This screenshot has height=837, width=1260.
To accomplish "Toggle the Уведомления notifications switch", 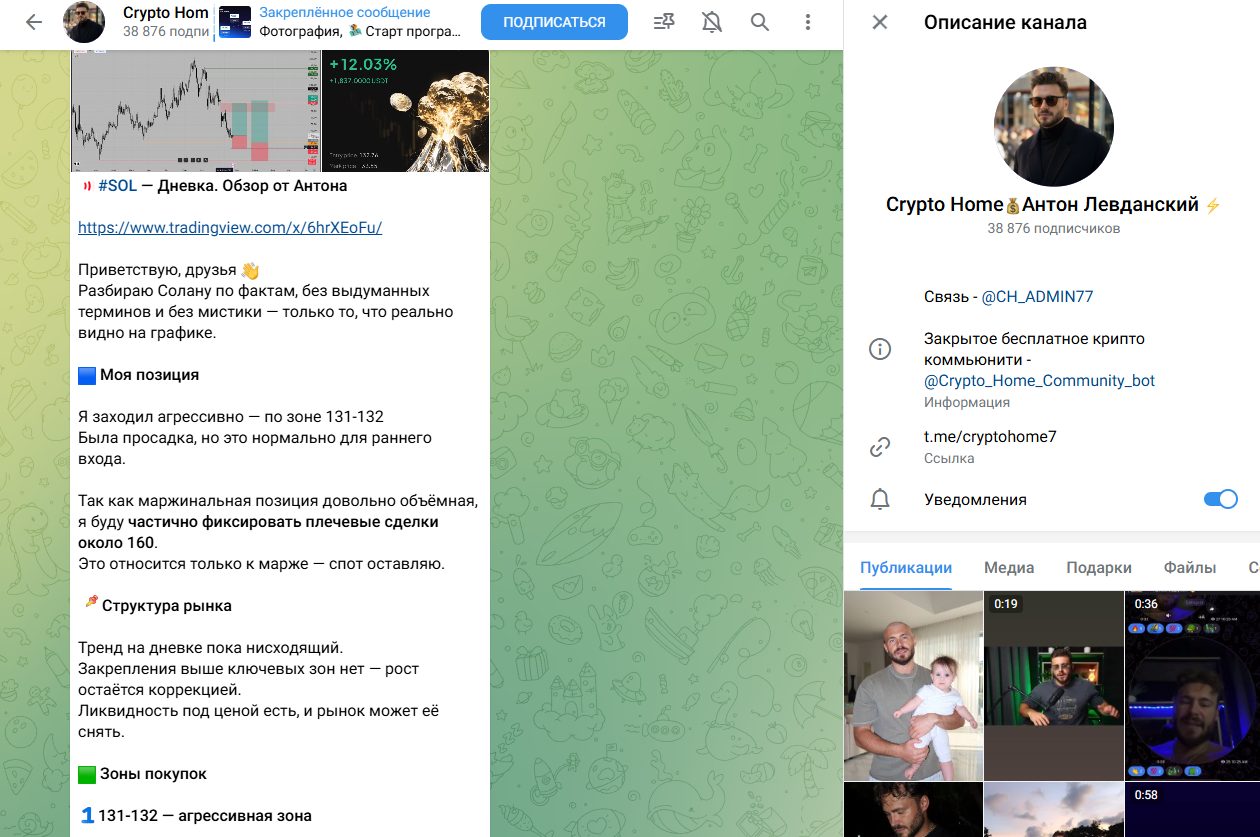I will coord(1221,499).
